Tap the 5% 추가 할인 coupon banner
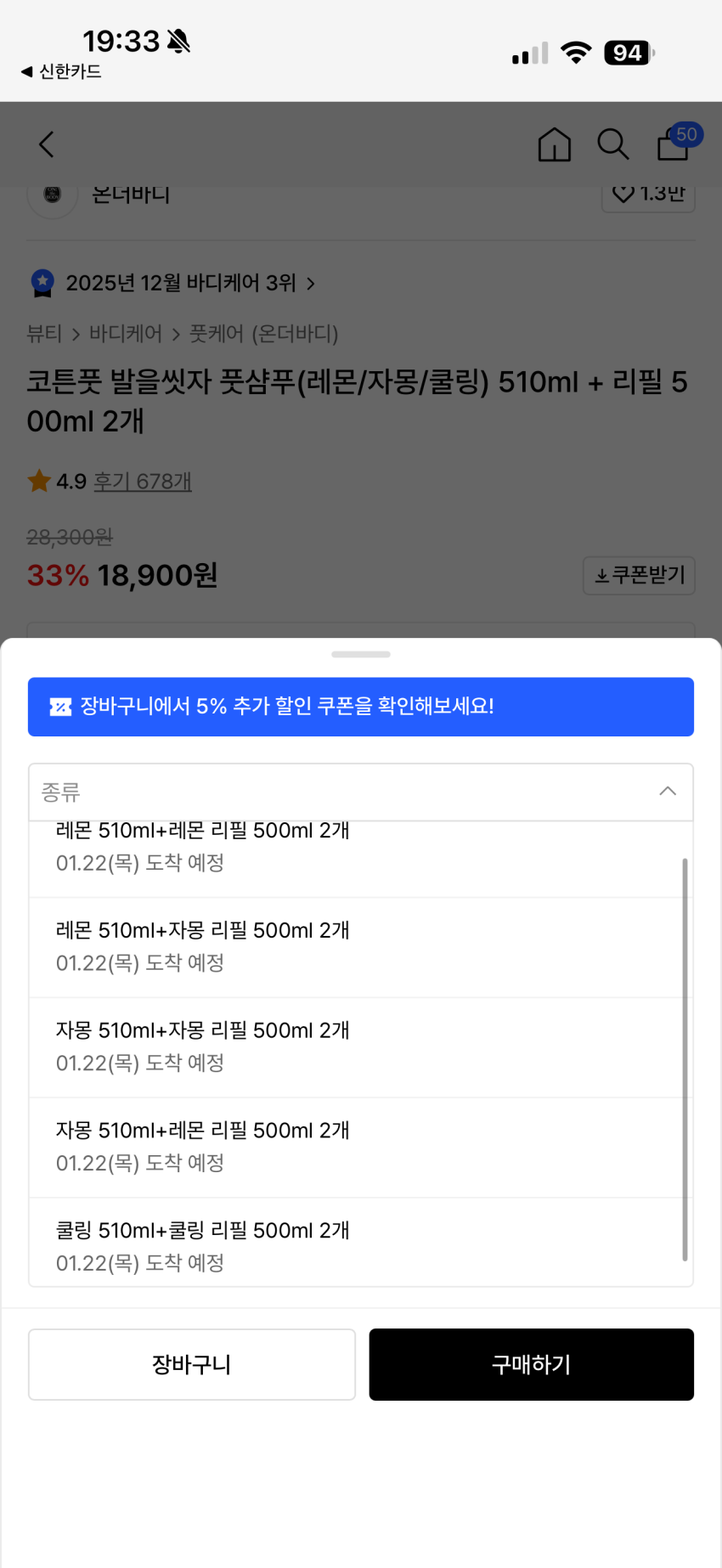The image size is (722, 1568). point(361,707)
